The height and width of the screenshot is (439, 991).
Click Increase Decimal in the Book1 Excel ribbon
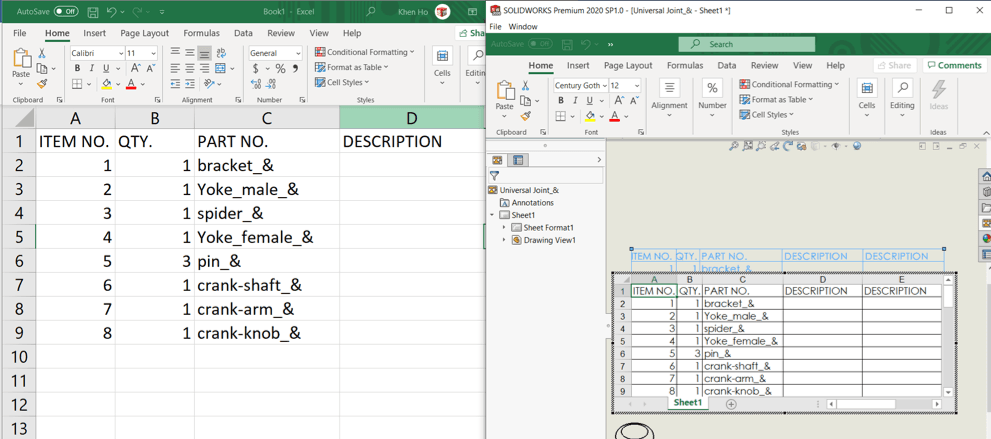257,83
